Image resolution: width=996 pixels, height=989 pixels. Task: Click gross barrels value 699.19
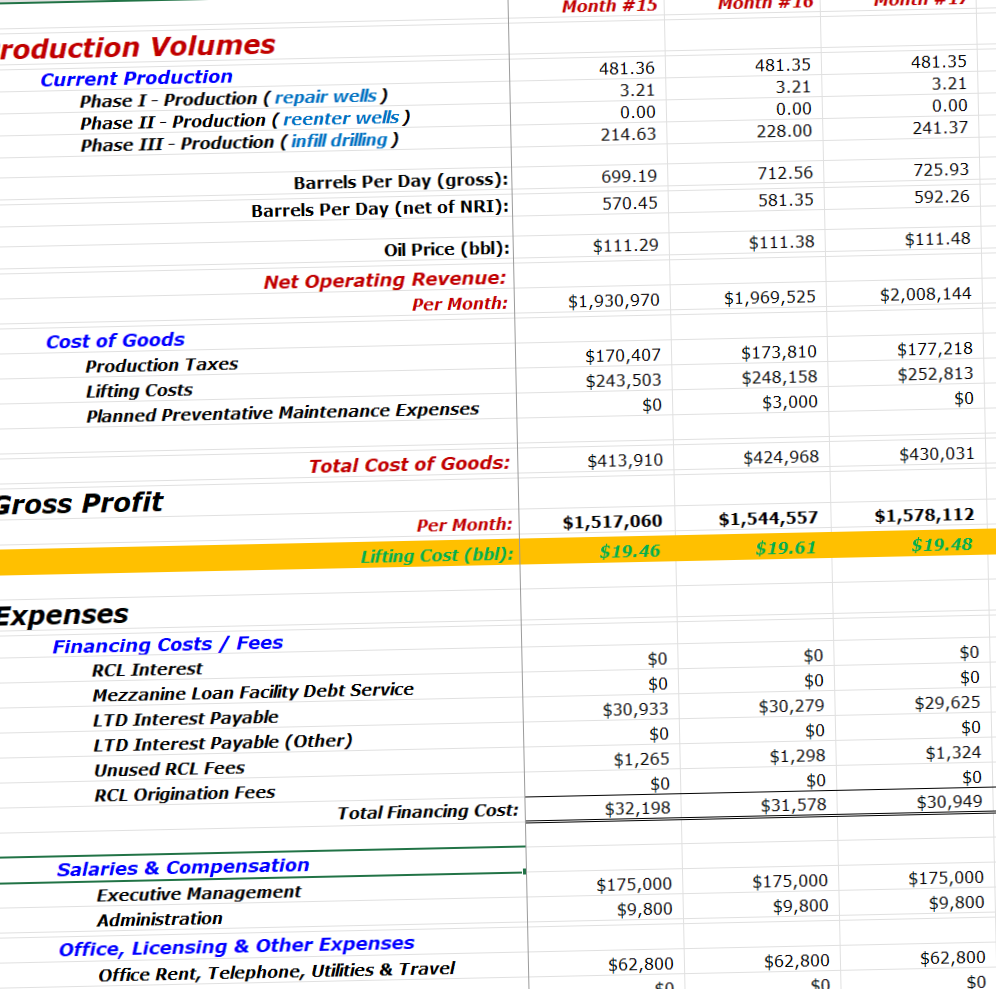[629, 176]
